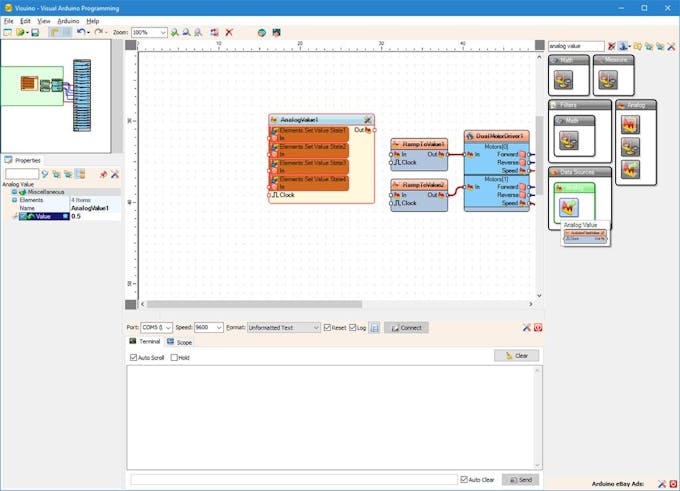Click the Undo arrow icon
Image resolution: width=680 pixels, height=491 pixels.
pos(81,33)
